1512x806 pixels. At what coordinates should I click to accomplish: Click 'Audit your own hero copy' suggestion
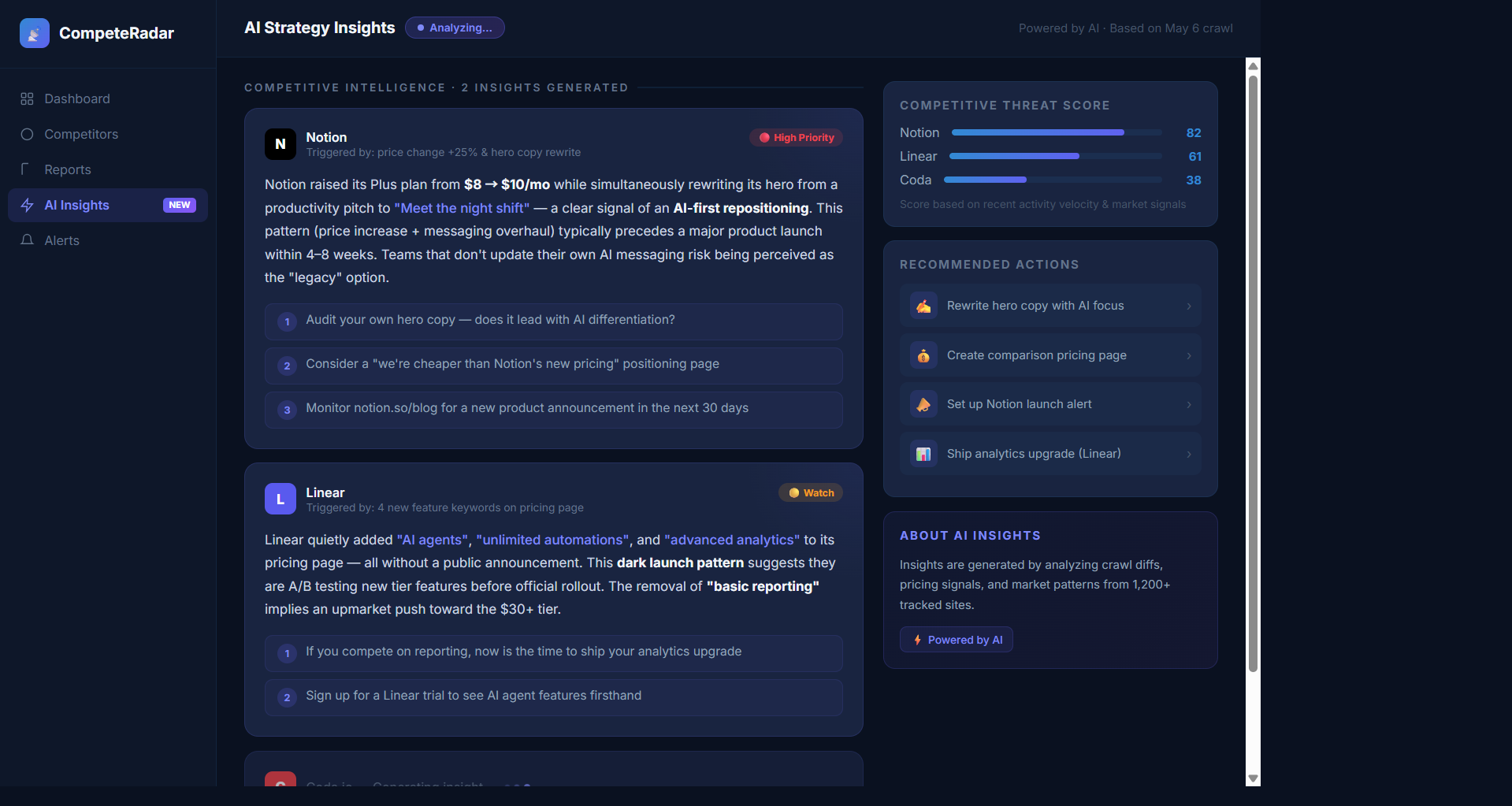554,321
